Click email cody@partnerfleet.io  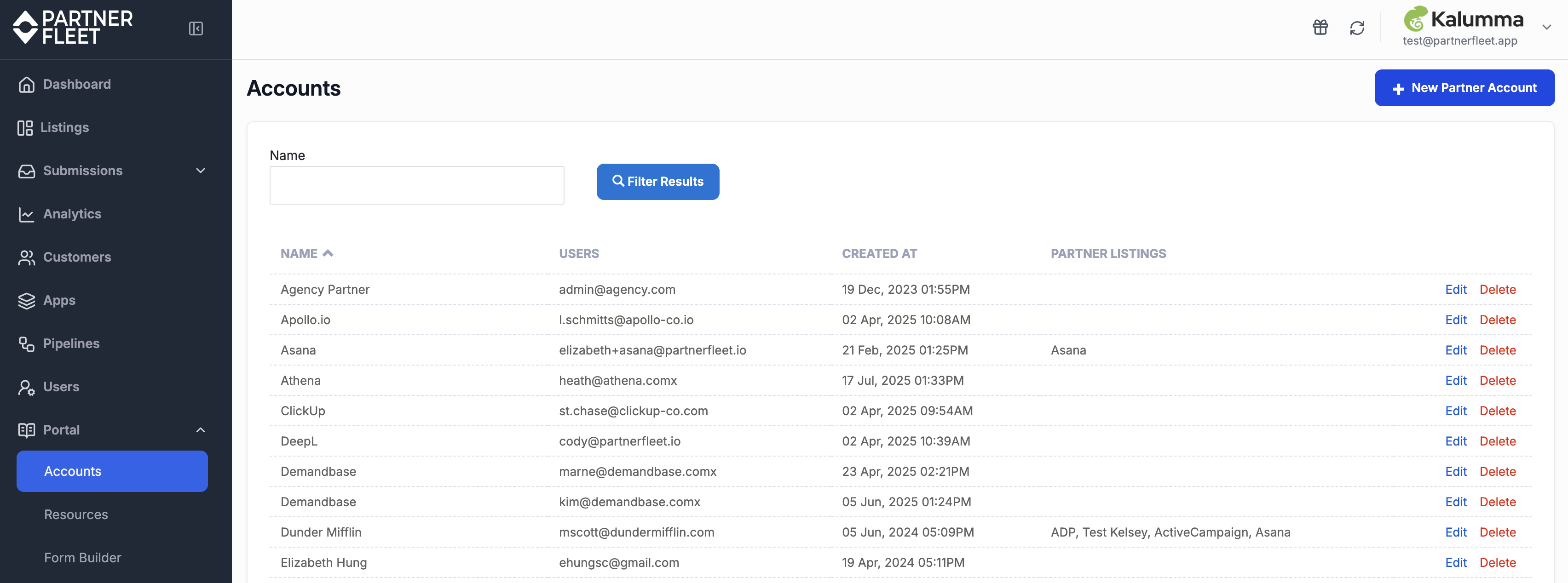619,442
